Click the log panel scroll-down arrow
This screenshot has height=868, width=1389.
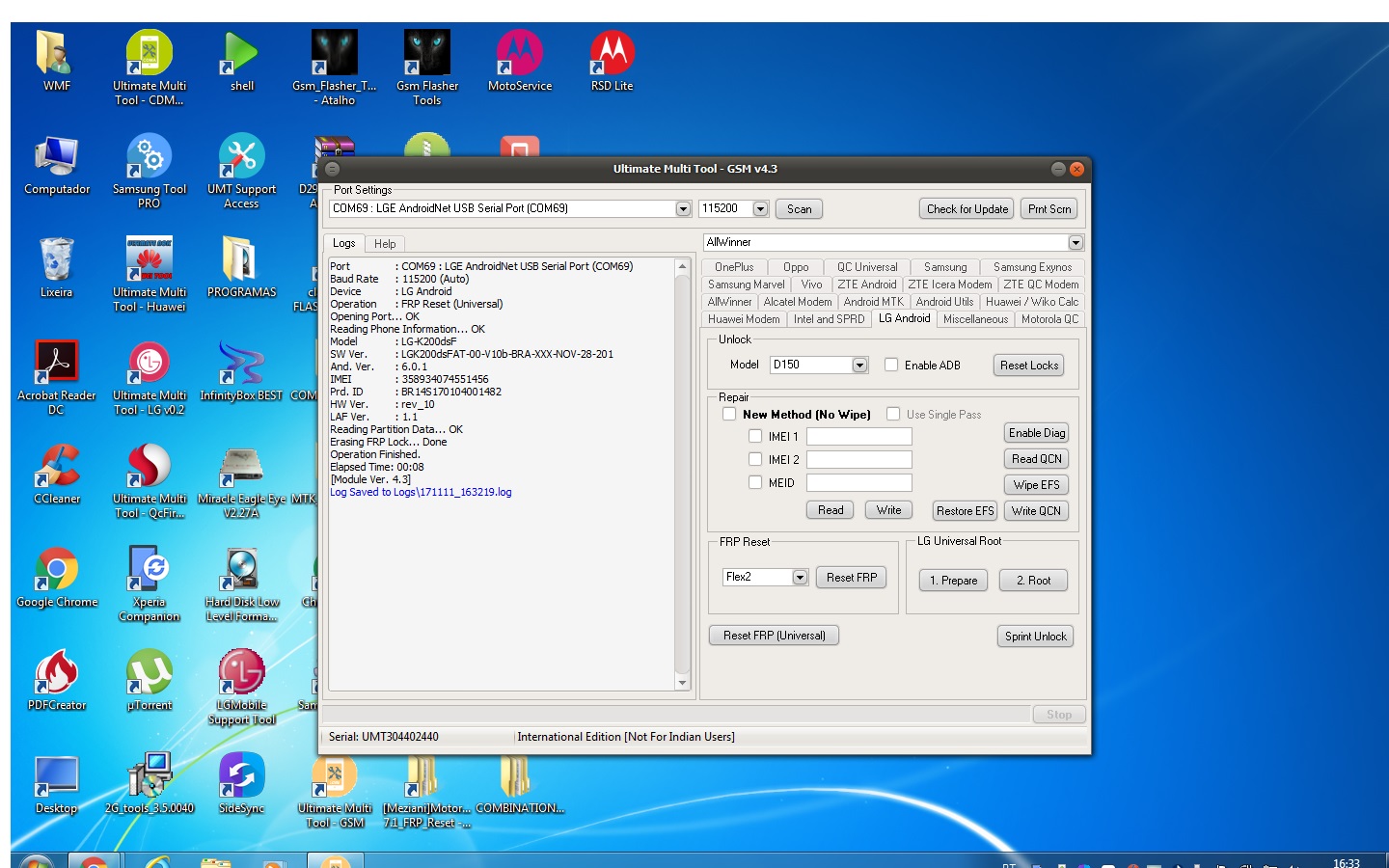click(682, 683)
